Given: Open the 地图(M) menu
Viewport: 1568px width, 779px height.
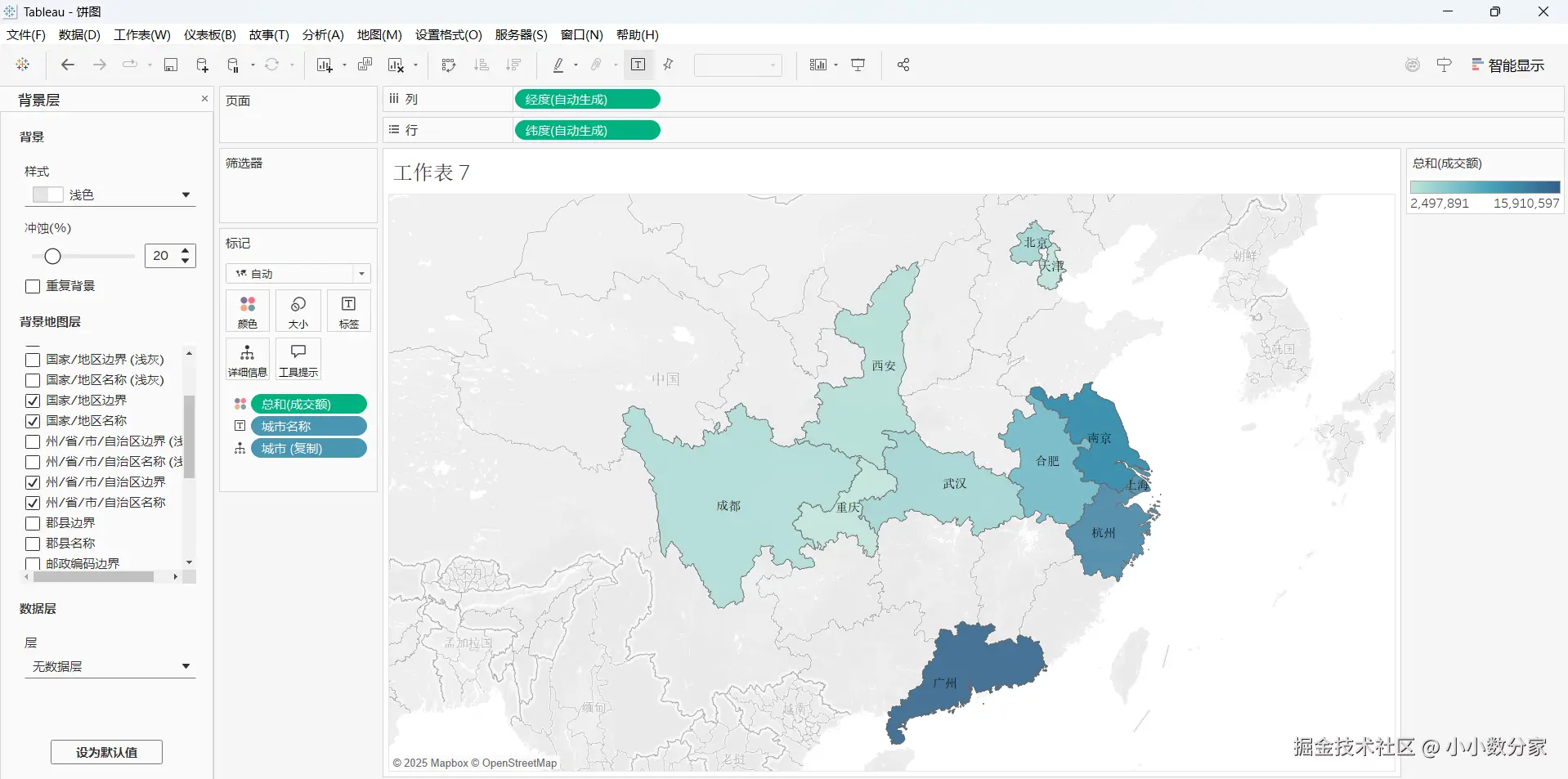Looking at the screenshot, I should pyautogui.click(x=379, y=34).
